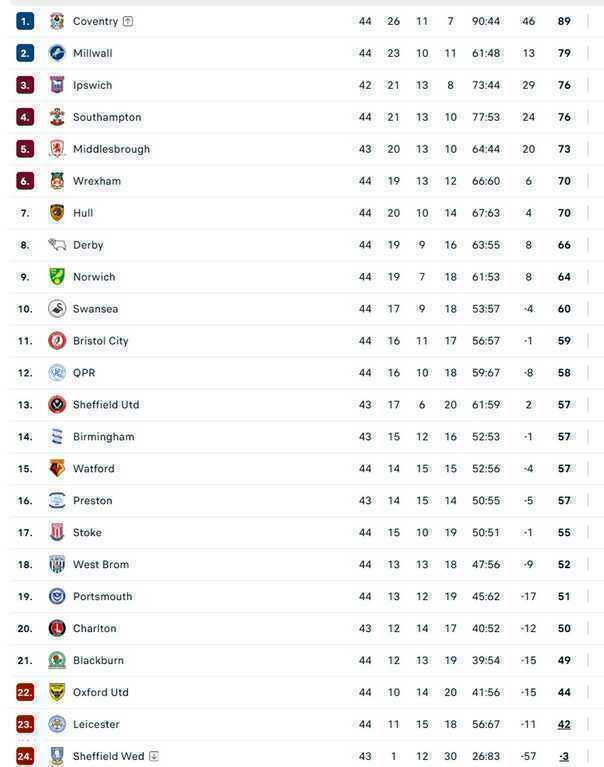Viewport: 604px width, 767px height.
Task: Select the Bristol City team name
Action: click(100, 341)
